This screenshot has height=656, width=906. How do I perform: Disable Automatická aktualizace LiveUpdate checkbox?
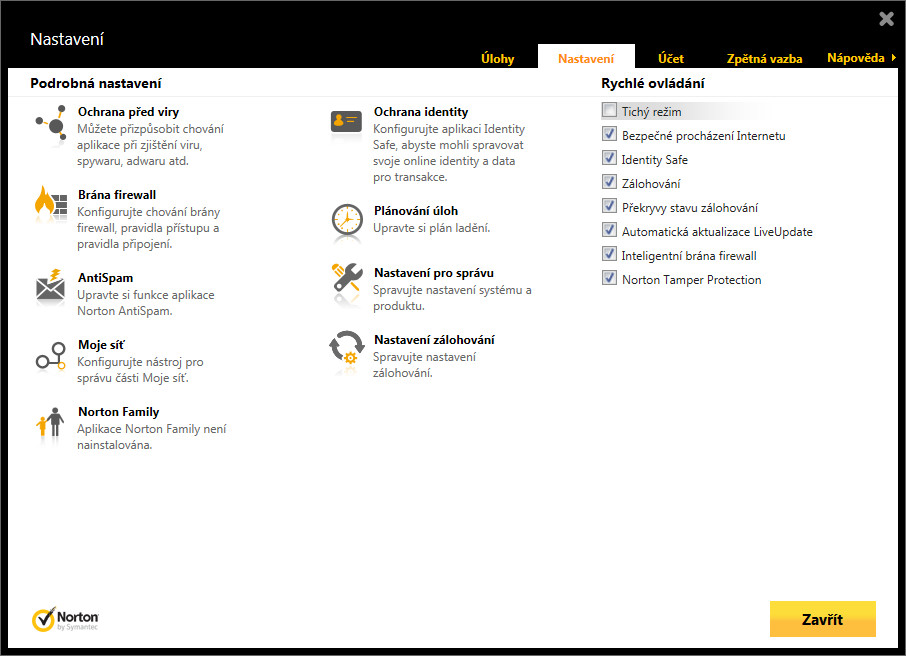tap(609, 230)
